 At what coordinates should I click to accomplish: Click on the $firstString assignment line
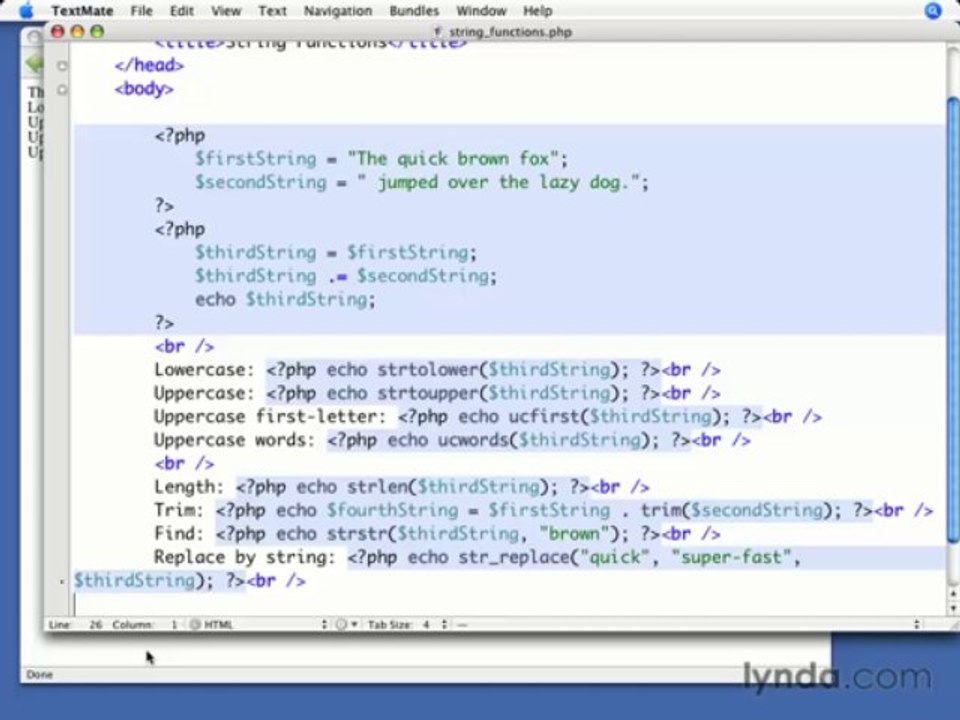tap(381, 159)
